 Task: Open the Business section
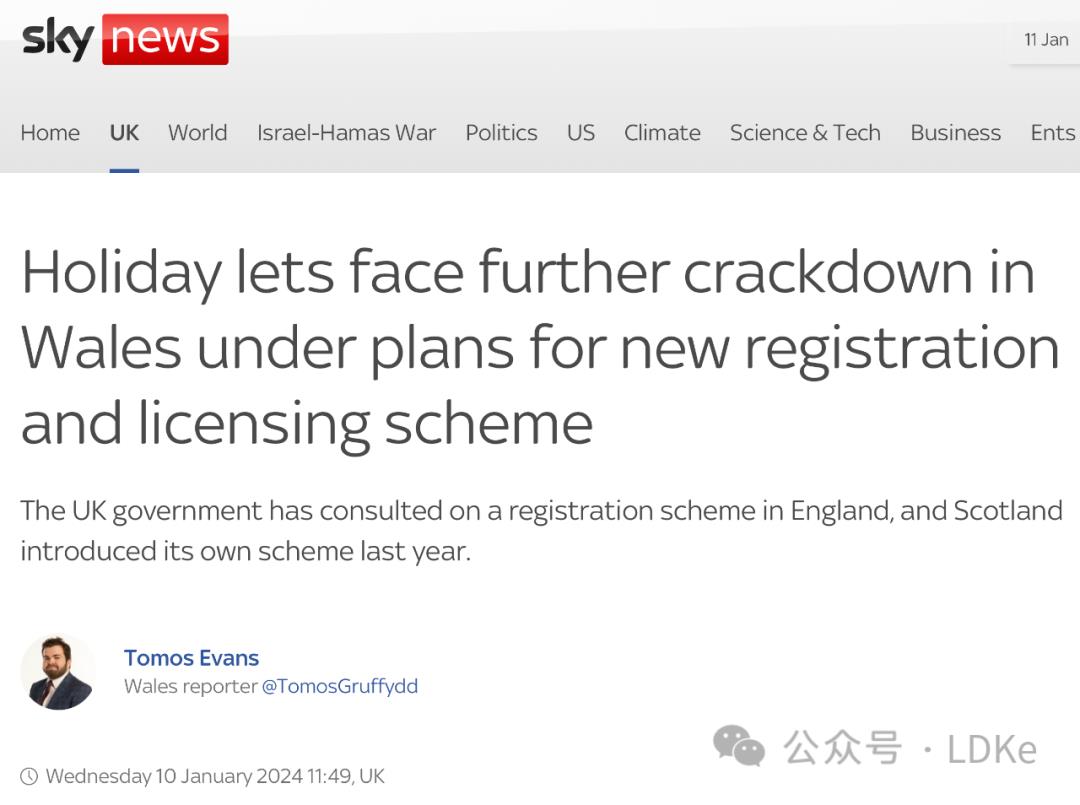coord(955,133)
